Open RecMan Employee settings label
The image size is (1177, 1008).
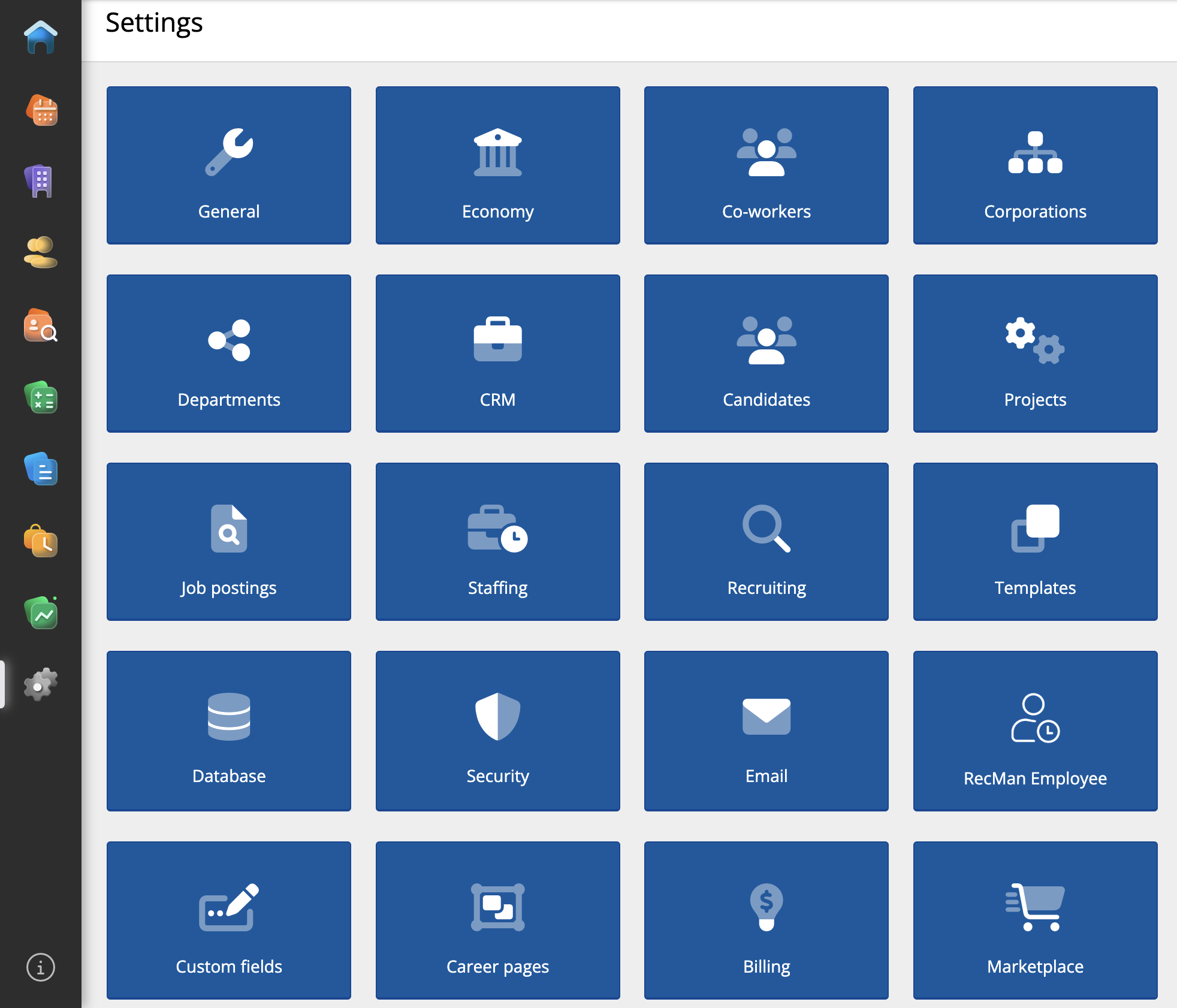(1035, 778)
